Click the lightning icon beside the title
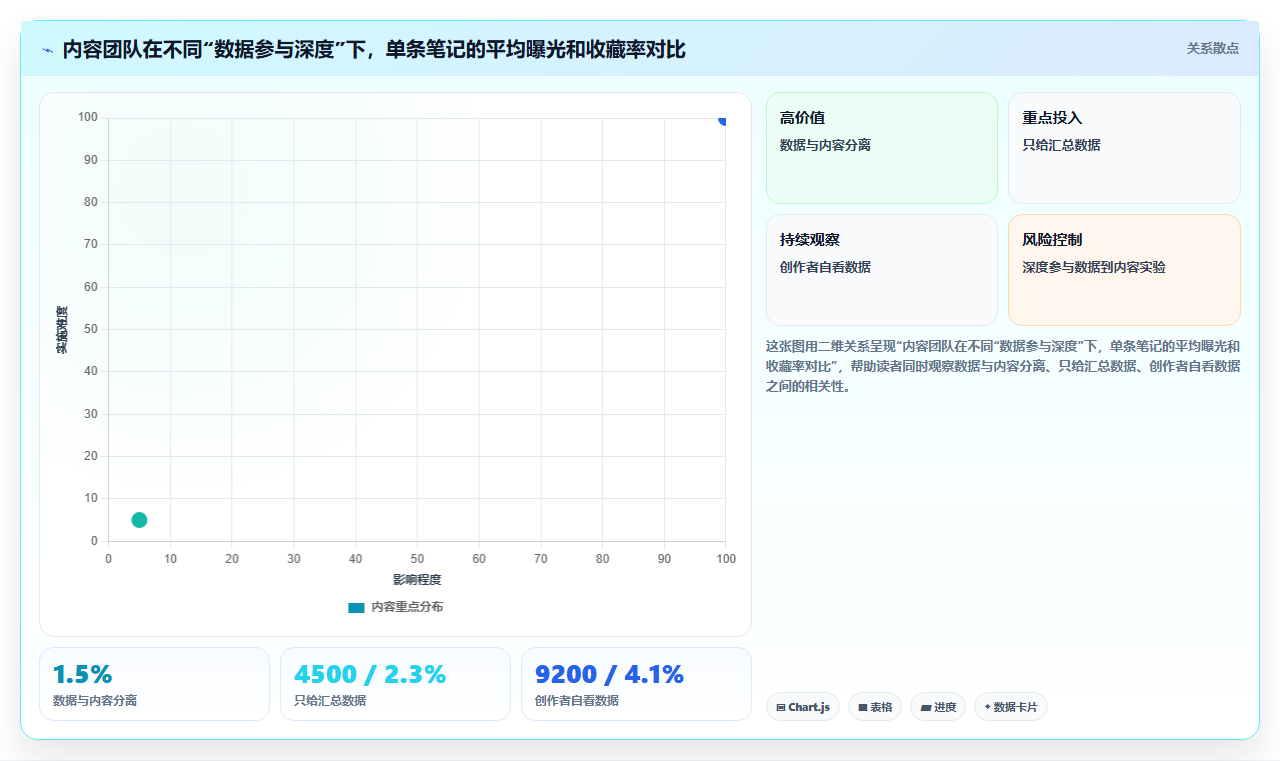 [x=47, y=50]
